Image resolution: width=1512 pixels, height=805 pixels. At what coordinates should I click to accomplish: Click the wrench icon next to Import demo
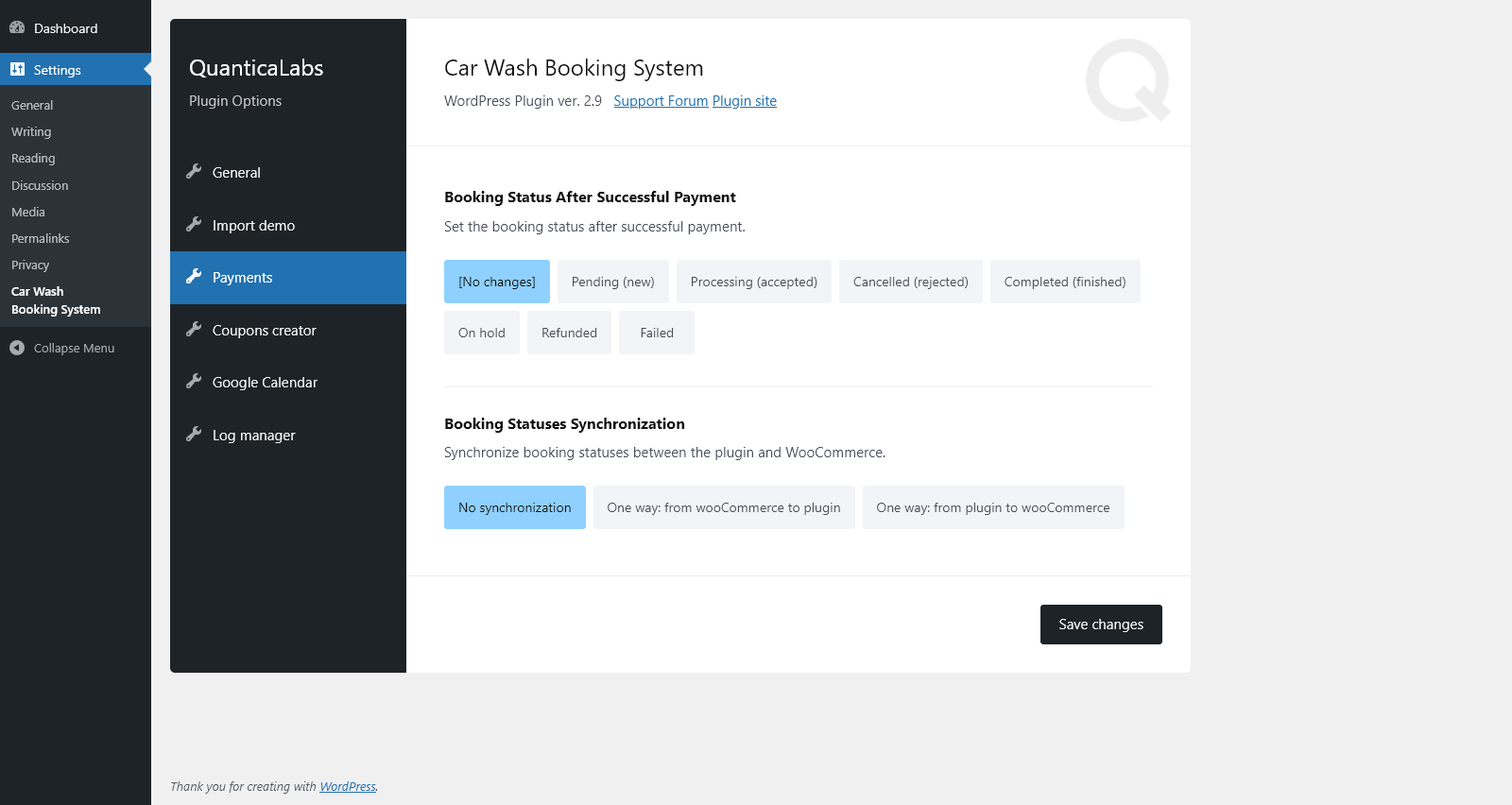(x=194, y=225)
